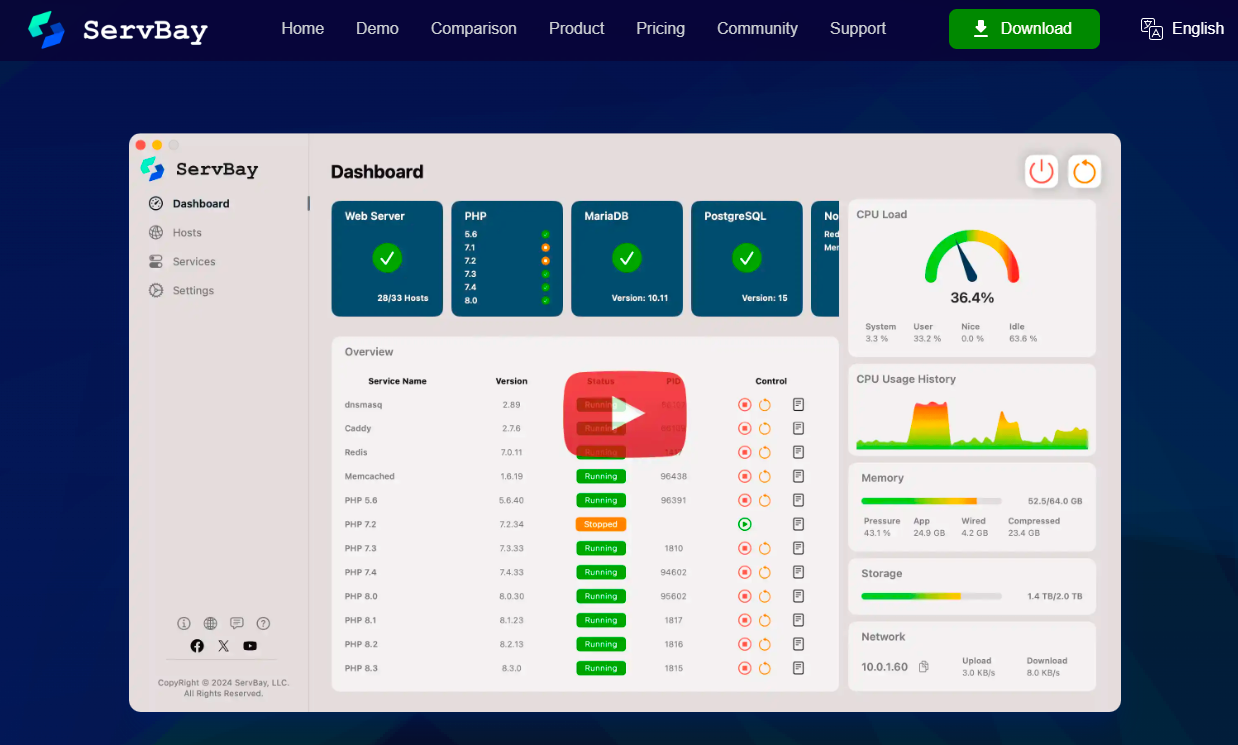The height and width of the screenshot is (745, 1238).
Task: Stop the PHP 7.4 service
Action: click(744, 572)
